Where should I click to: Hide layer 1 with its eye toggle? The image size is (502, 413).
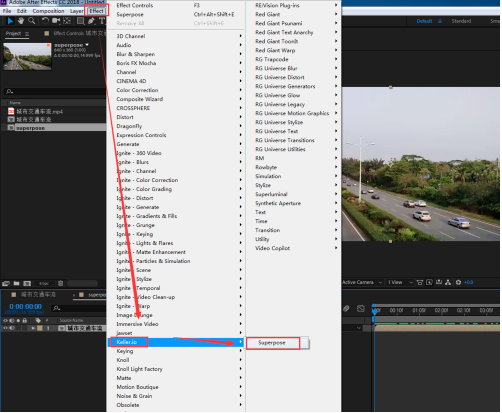coord(5,329)
